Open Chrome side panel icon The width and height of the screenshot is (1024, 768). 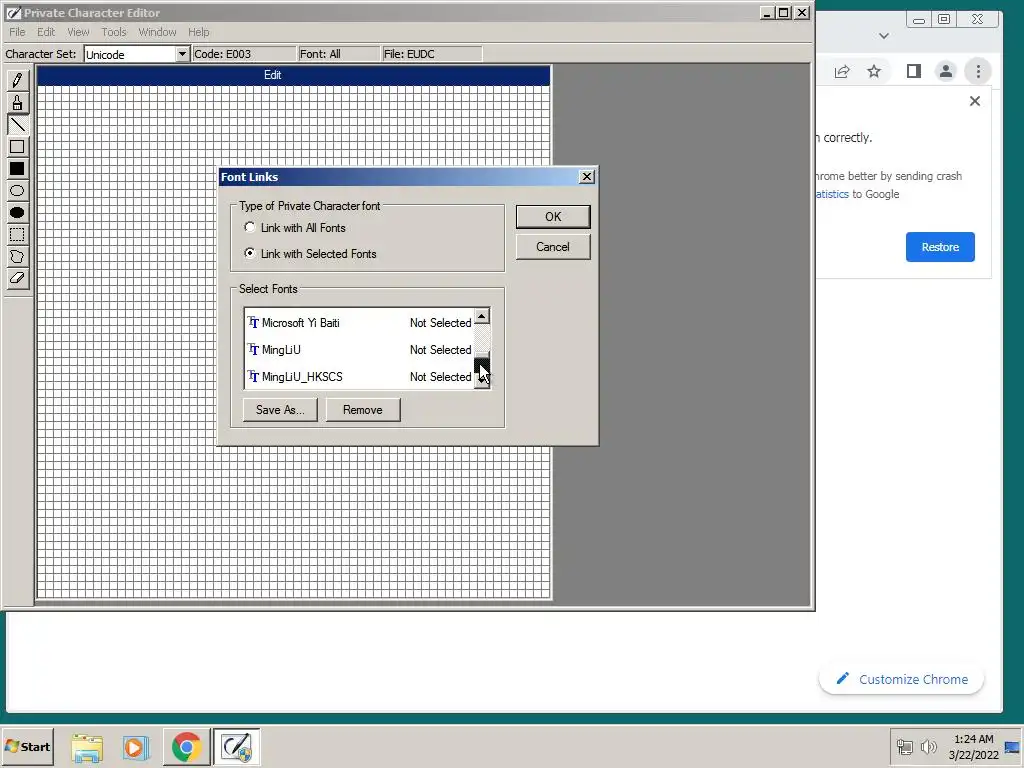(914, 71)
